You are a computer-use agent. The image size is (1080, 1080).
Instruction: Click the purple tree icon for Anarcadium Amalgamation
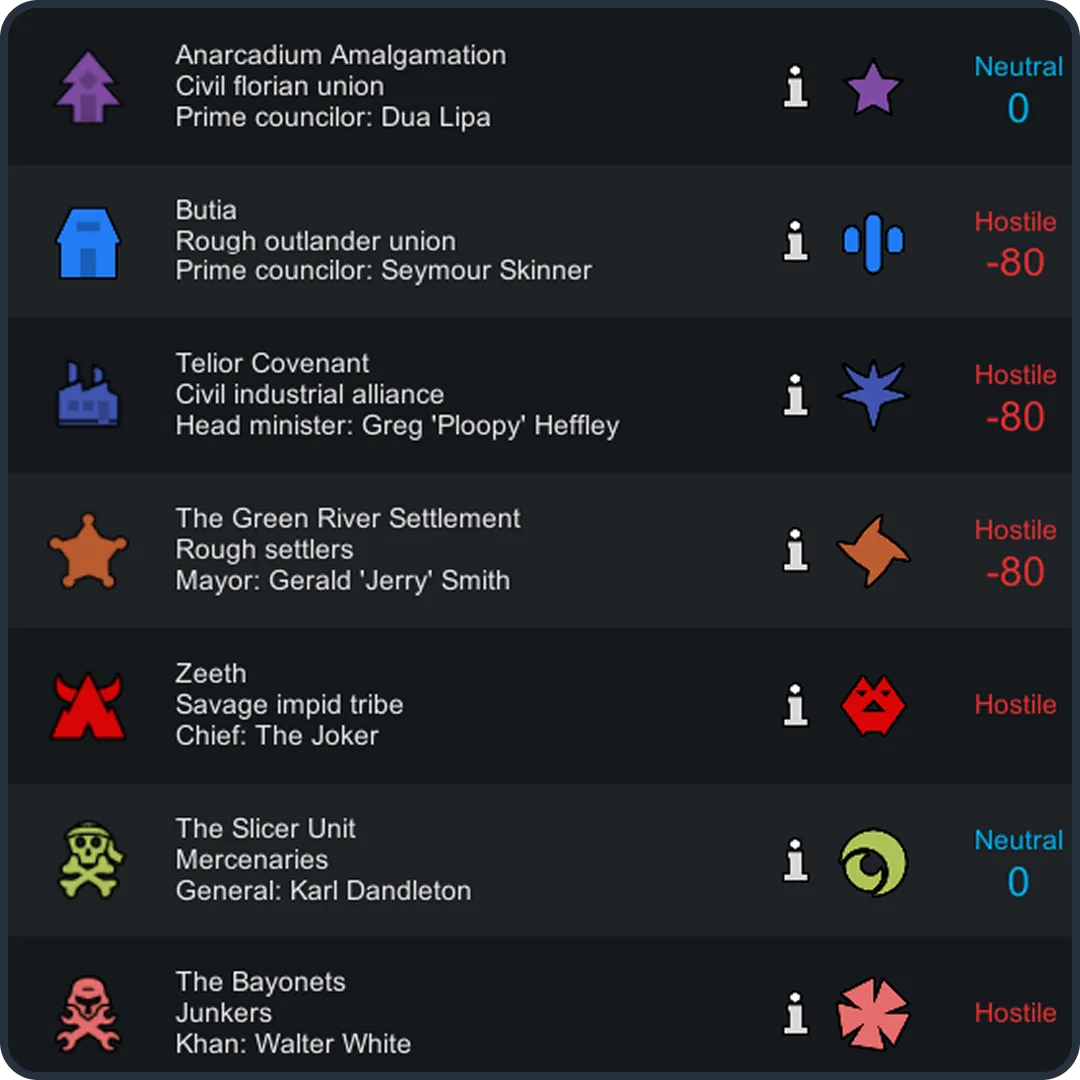pyautogui.click(x=88, y=88)
